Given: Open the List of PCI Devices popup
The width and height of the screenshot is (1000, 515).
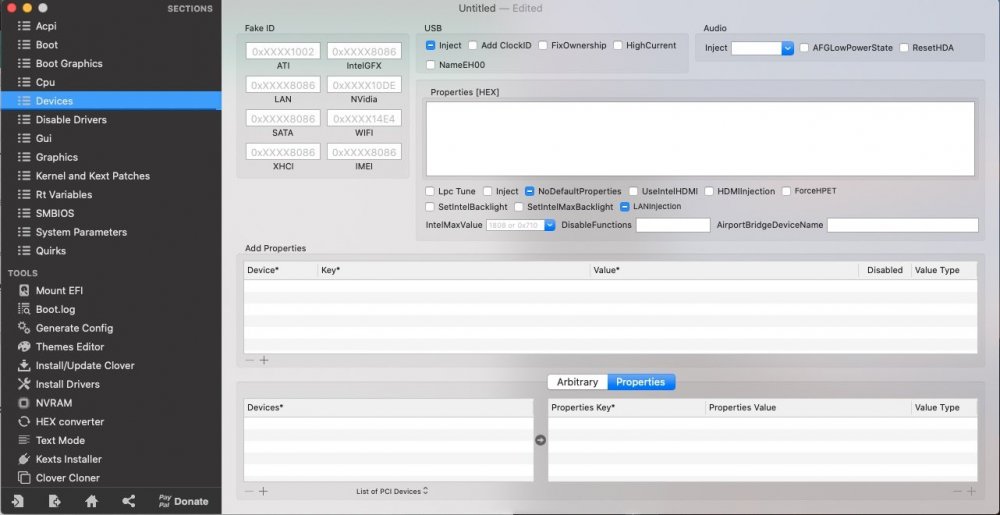Looking at the screenshot, I should click(392, 491).
